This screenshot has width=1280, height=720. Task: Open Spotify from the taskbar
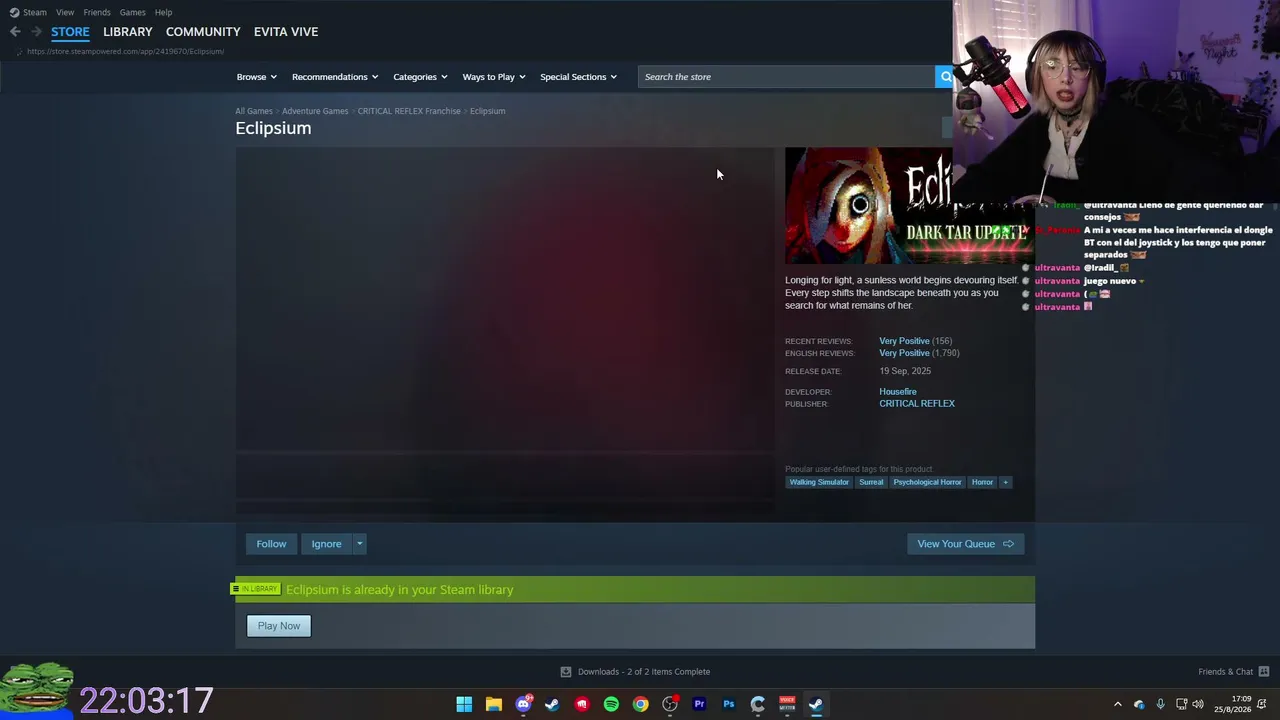(x=611, y=704)
